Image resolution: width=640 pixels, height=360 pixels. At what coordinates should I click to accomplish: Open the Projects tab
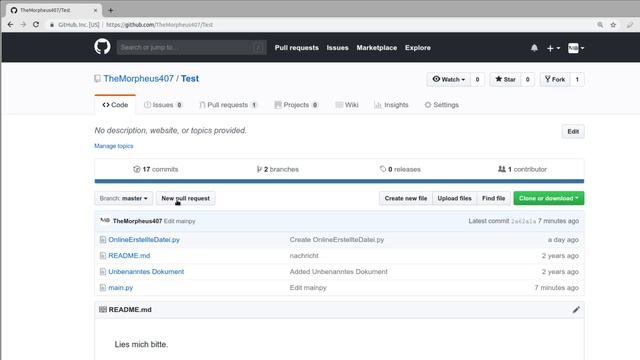pyautogui.click(x=296, y=105)
